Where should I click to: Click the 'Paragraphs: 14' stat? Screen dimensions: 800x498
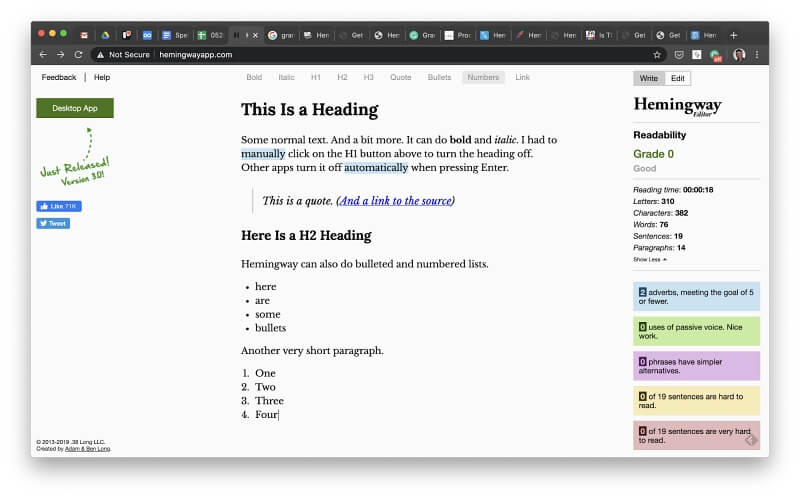pos(659,247)
